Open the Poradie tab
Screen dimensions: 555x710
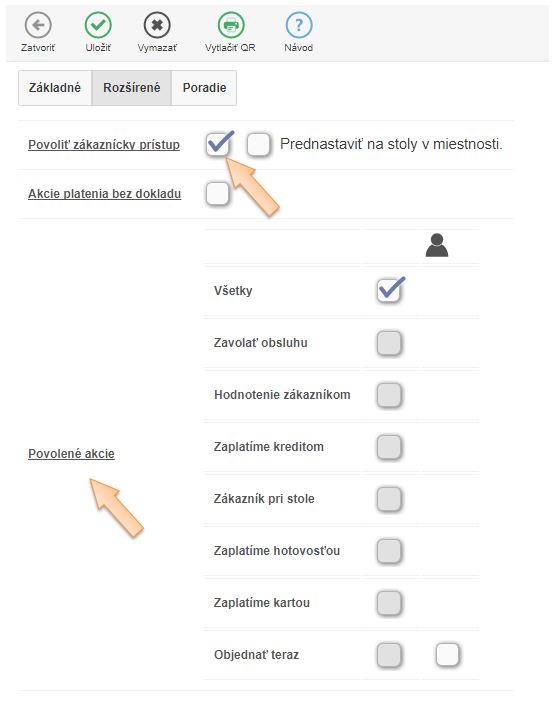[204, 88]
